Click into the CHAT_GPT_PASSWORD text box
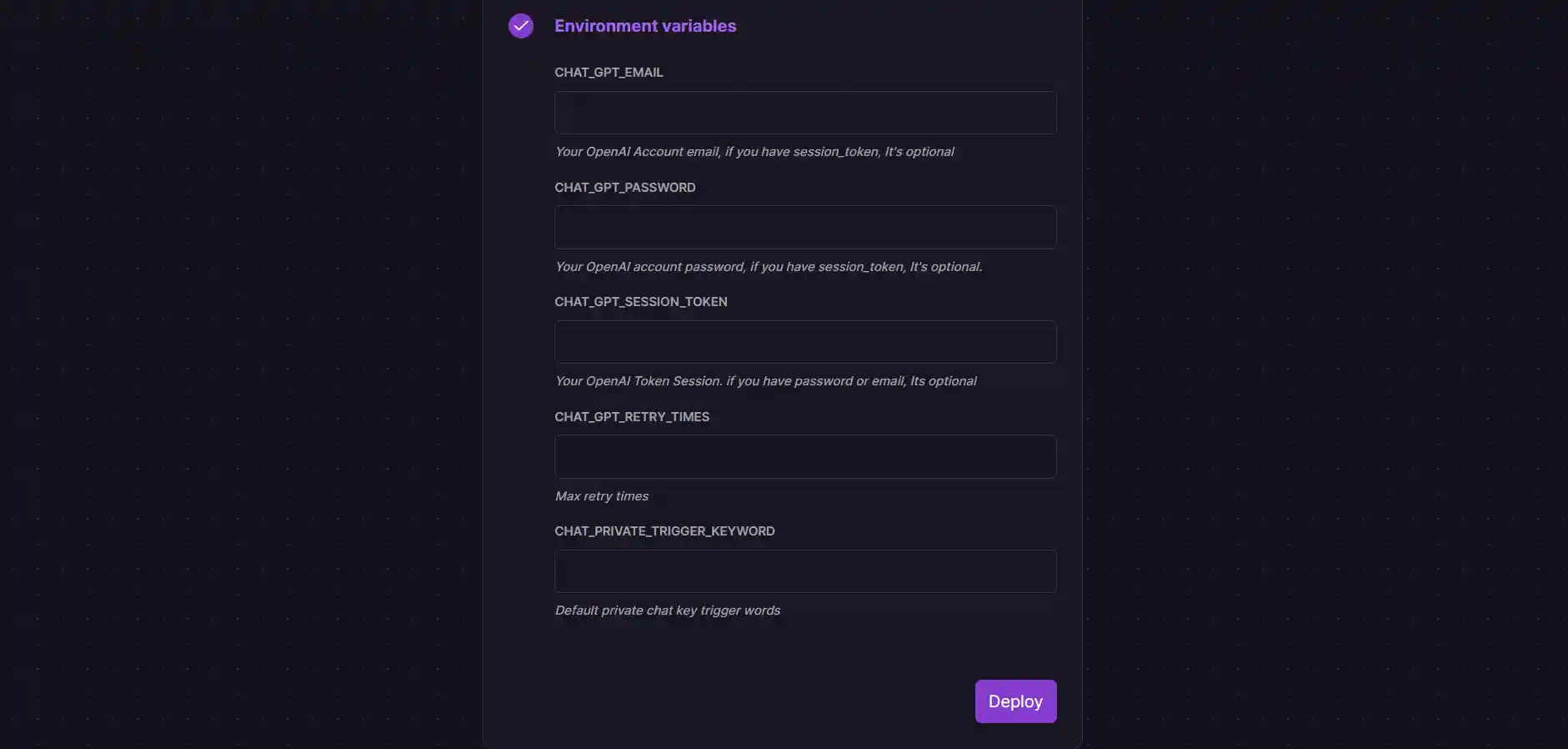This screenshot has height=749, width=1568. (x=805, y=227)
